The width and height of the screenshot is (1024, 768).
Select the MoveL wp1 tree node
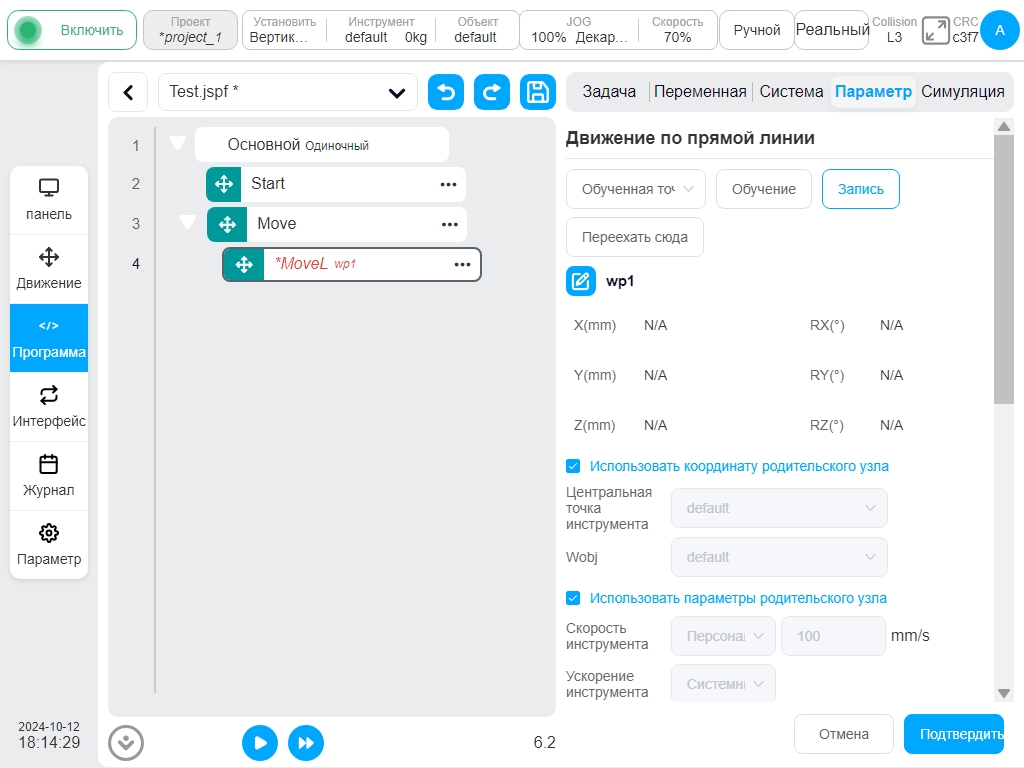(x=352, y=264)
